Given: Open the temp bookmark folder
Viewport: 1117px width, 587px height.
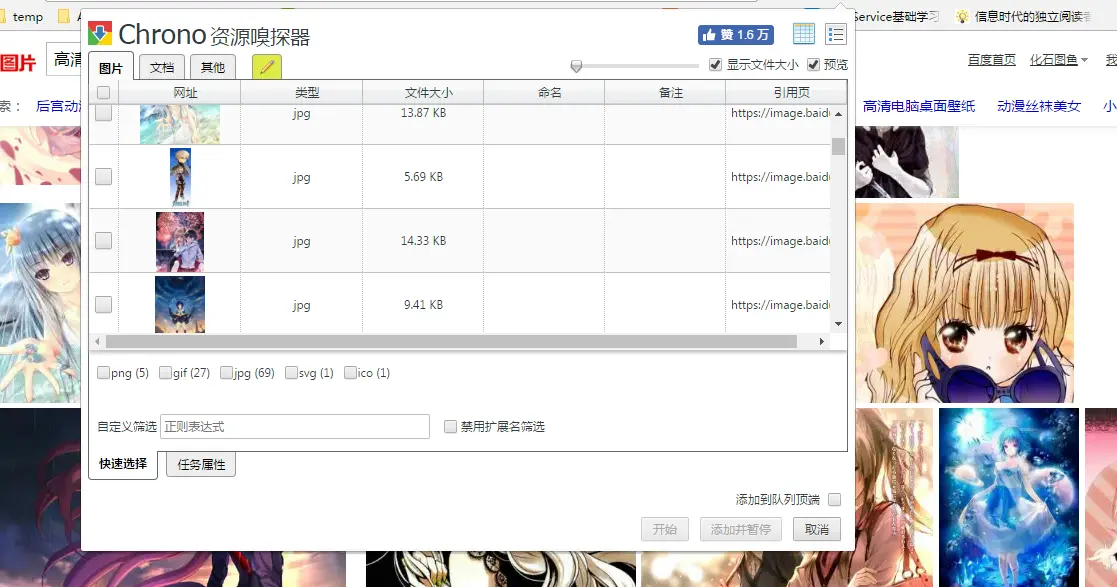Looking at the screenshot, I should click(23, 16).
